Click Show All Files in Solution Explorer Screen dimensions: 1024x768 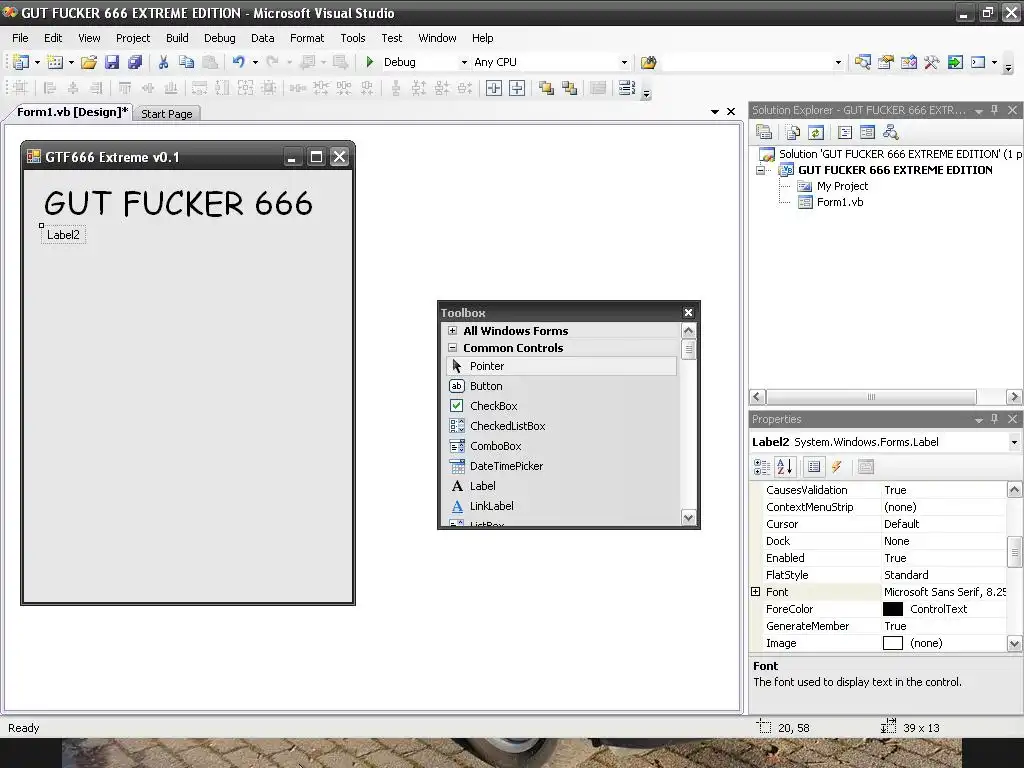793,133
